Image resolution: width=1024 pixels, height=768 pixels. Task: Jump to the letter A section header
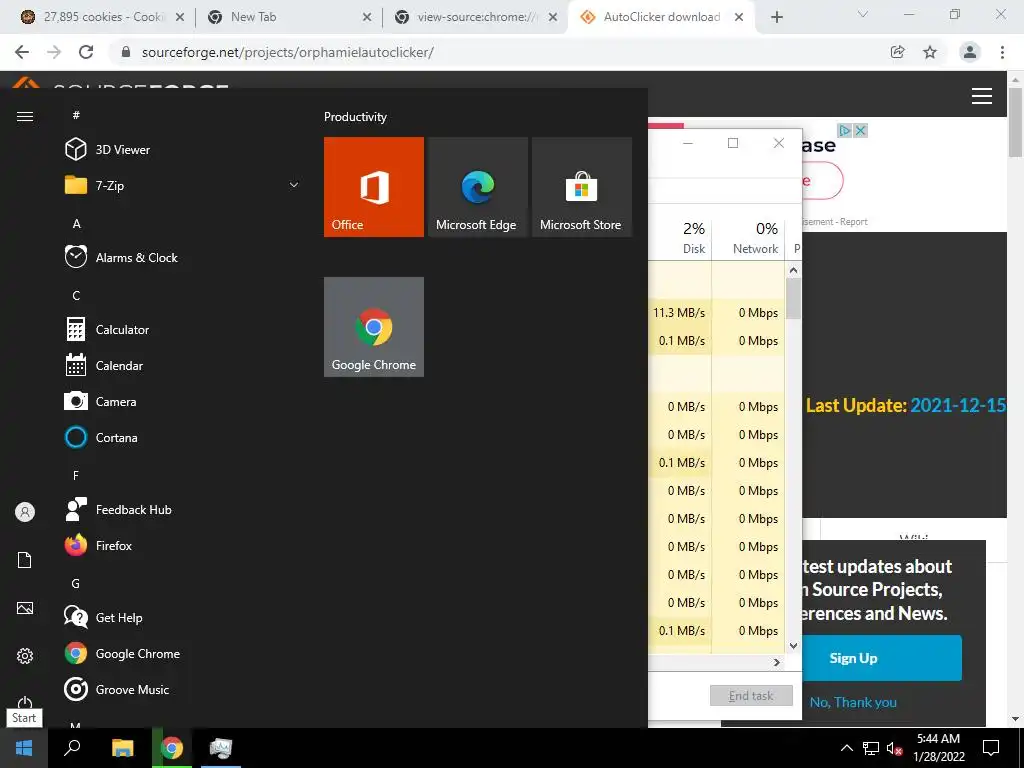coord(76,224)
